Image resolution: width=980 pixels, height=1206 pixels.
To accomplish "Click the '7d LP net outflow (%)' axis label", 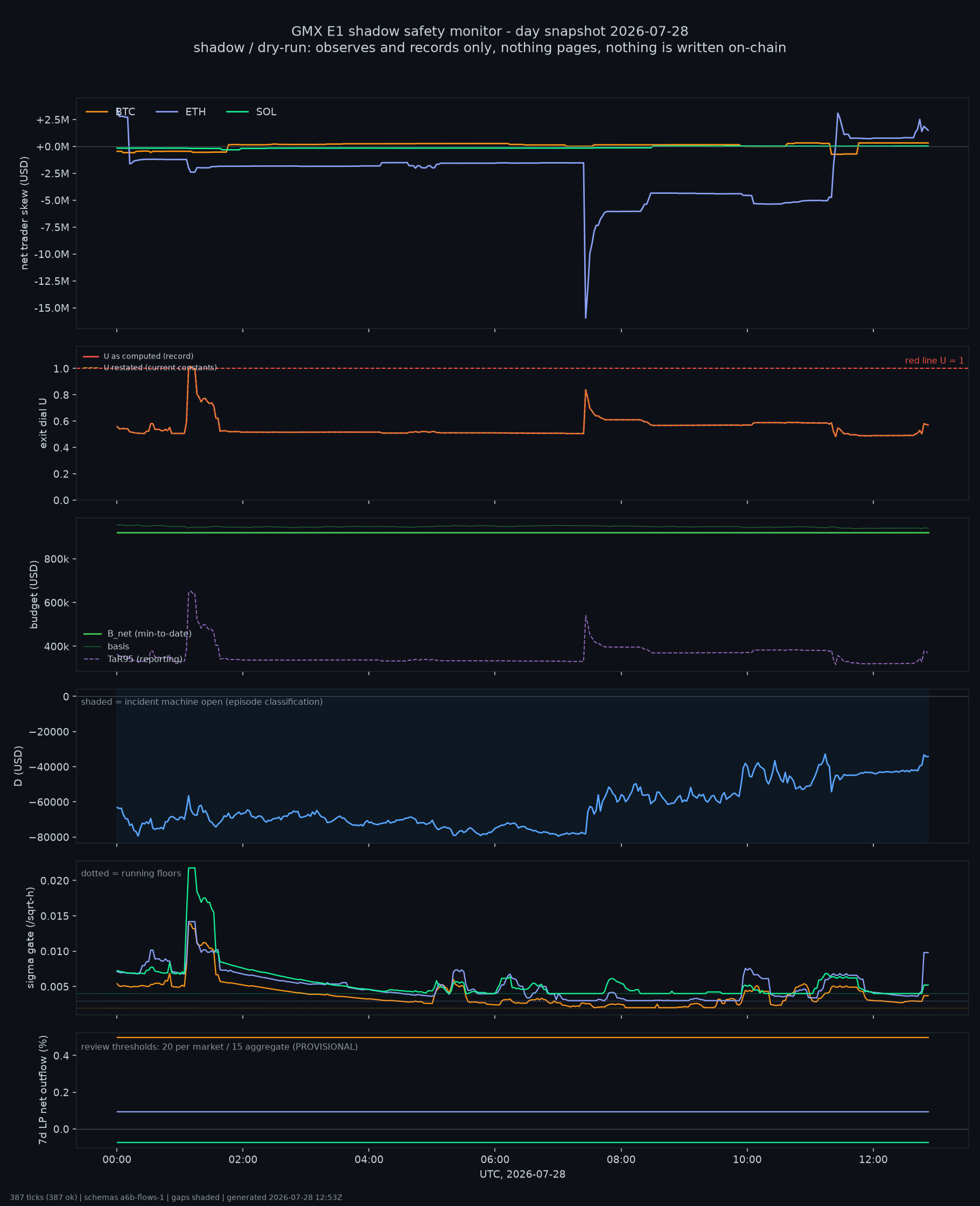I will pos(43,1090).
